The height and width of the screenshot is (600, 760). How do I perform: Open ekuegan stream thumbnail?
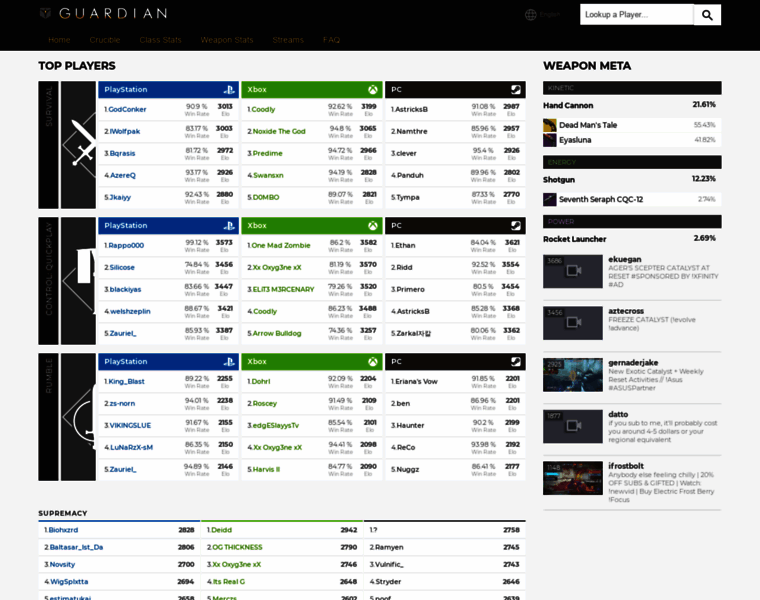(573, 271)
